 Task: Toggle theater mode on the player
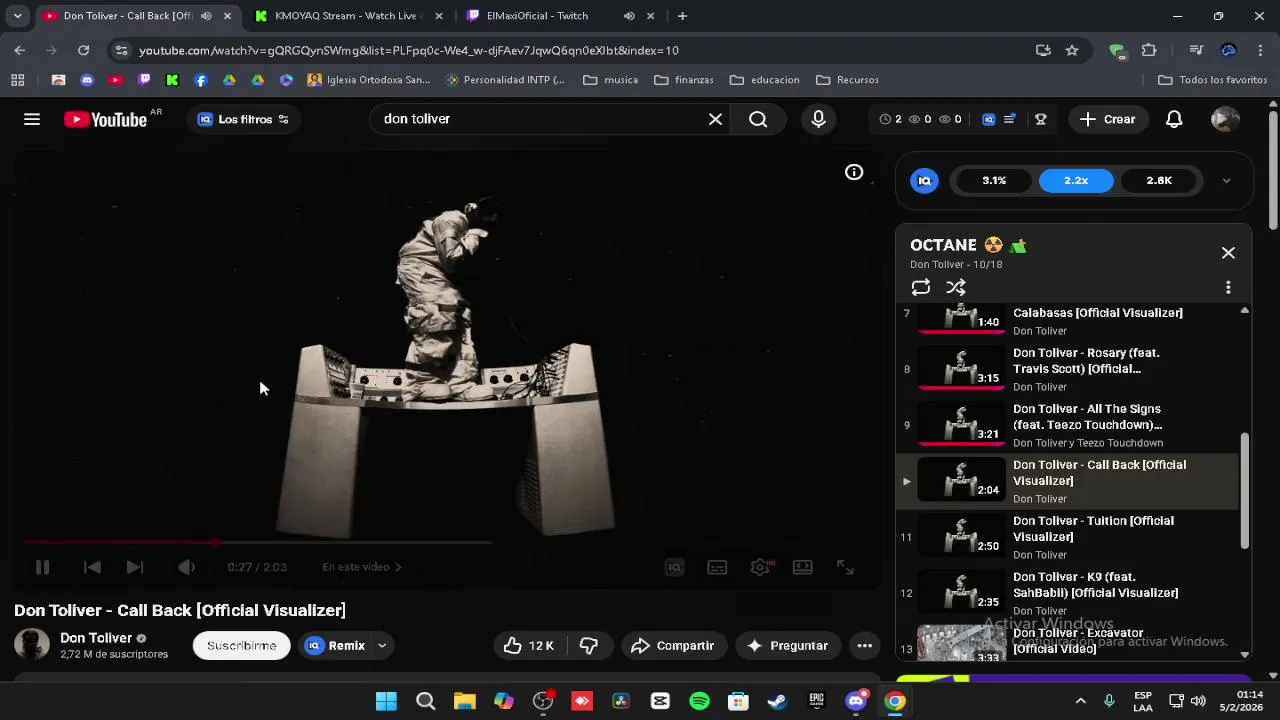point(803,567)
